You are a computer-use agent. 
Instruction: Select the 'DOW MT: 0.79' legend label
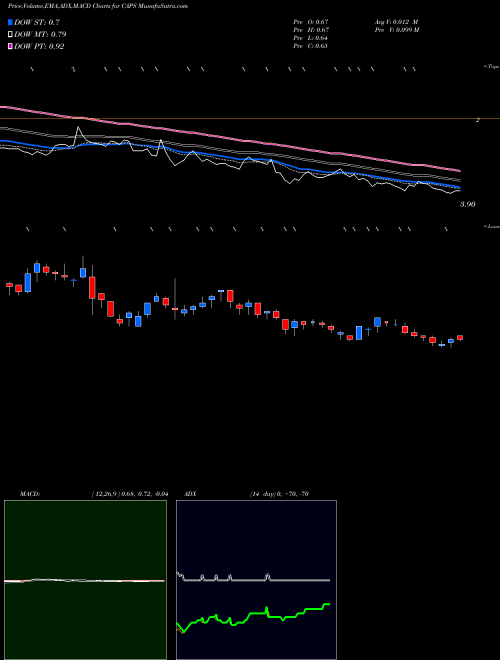[40, 35]
